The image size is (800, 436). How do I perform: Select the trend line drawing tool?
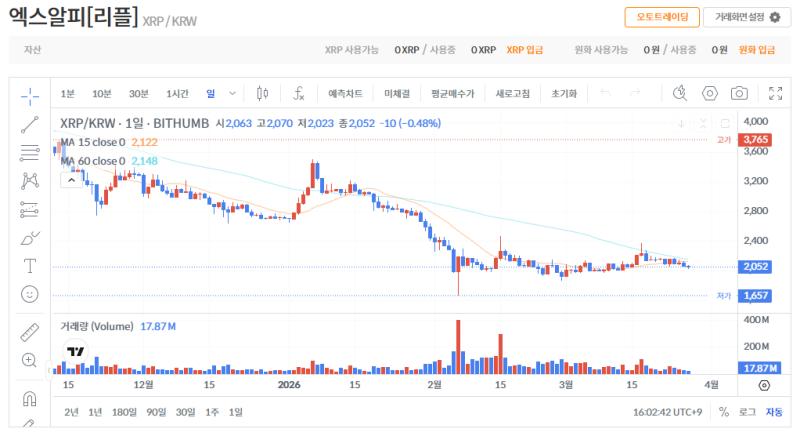pyautogui.click(x=30, y=124)
